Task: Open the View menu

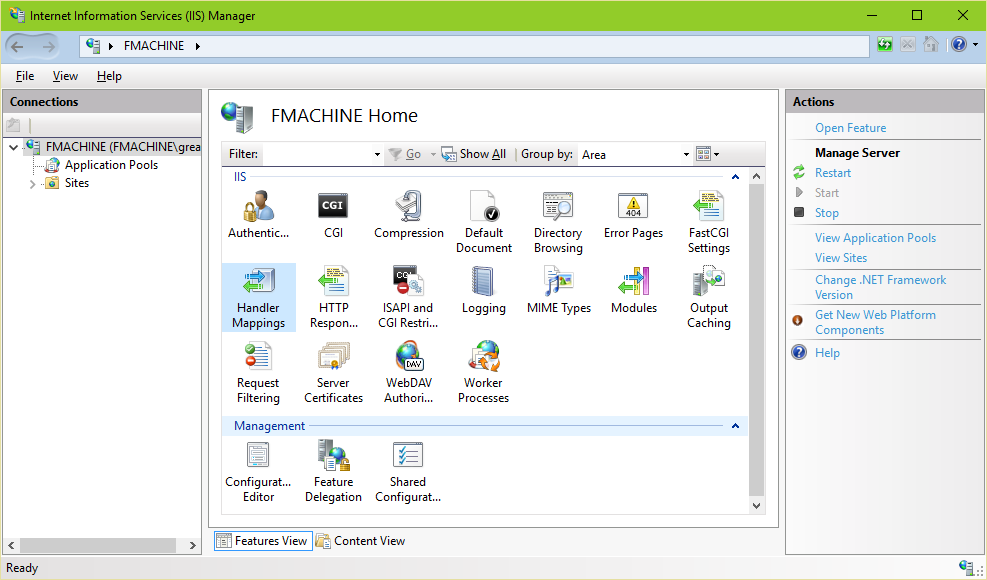Action: pos(65,75)
